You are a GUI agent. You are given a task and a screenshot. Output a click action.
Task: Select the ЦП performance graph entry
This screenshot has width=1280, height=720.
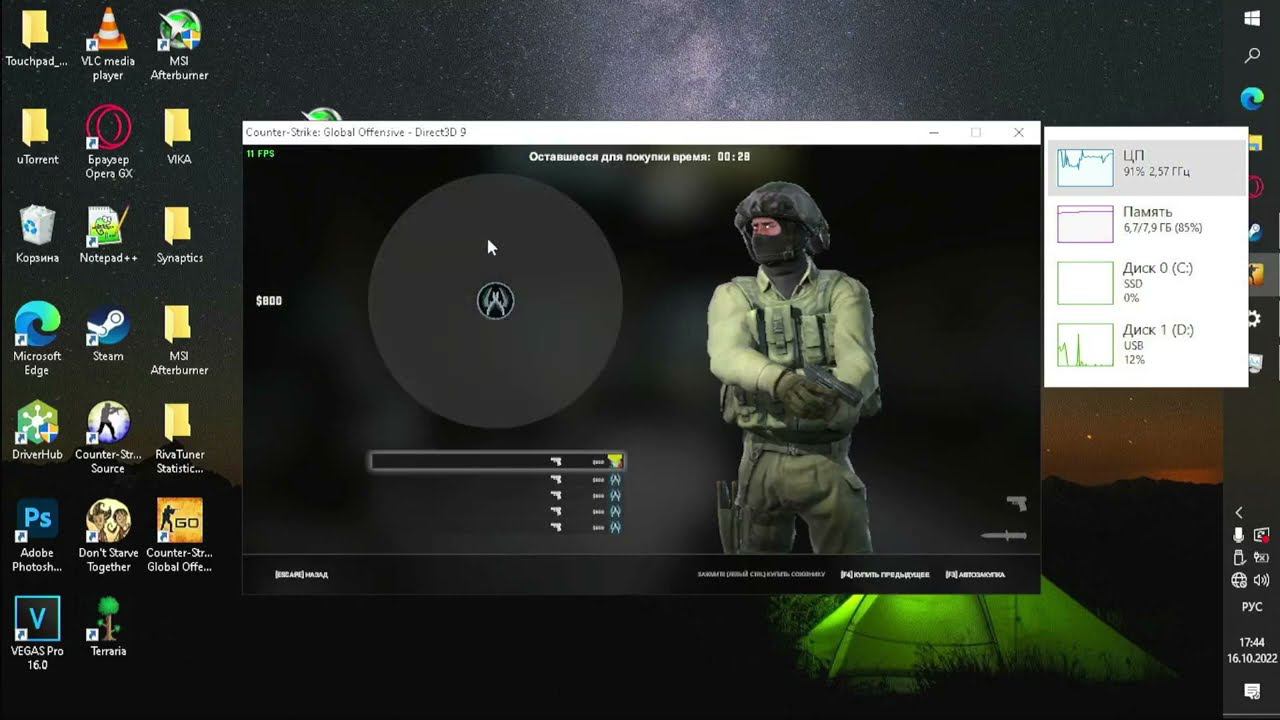click(x=1146, y=167)
